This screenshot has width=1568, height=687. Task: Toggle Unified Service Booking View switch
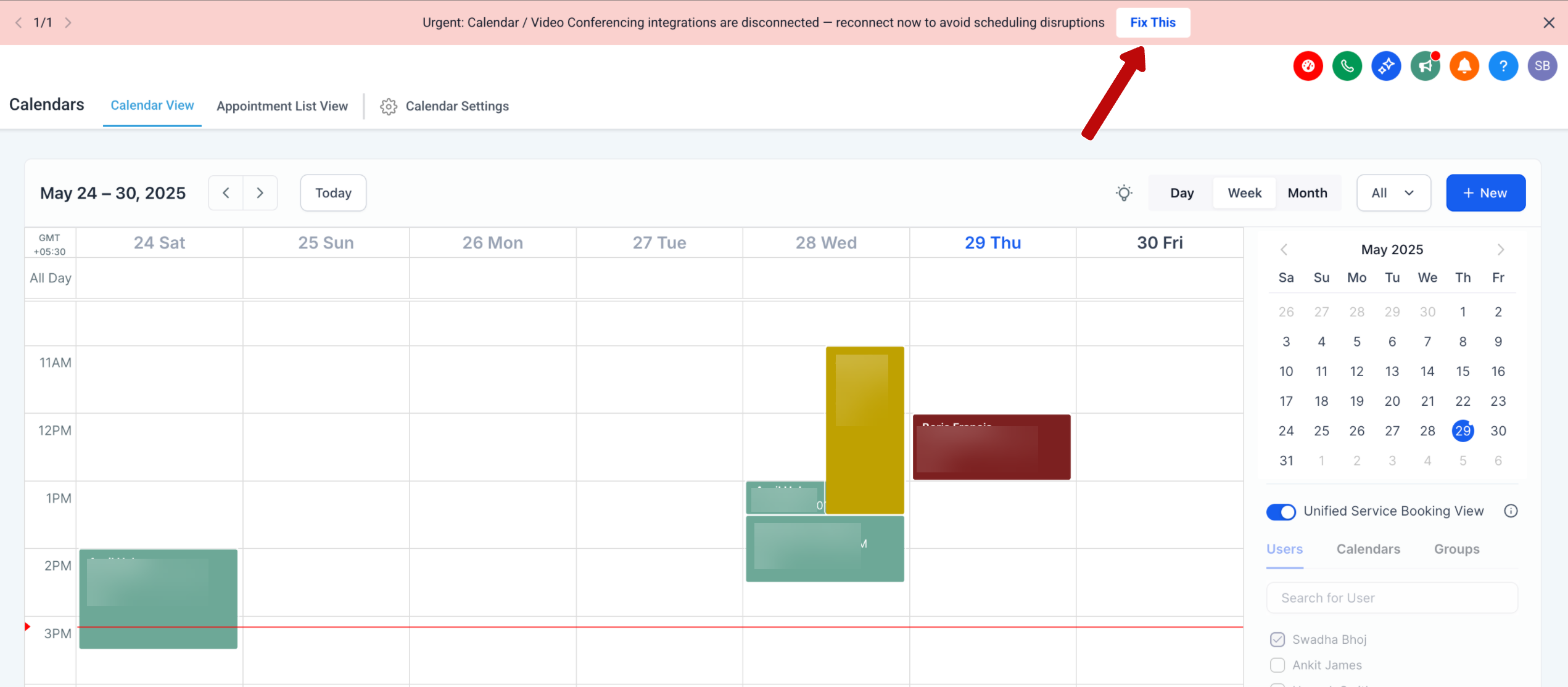(x=1281, y=512)
